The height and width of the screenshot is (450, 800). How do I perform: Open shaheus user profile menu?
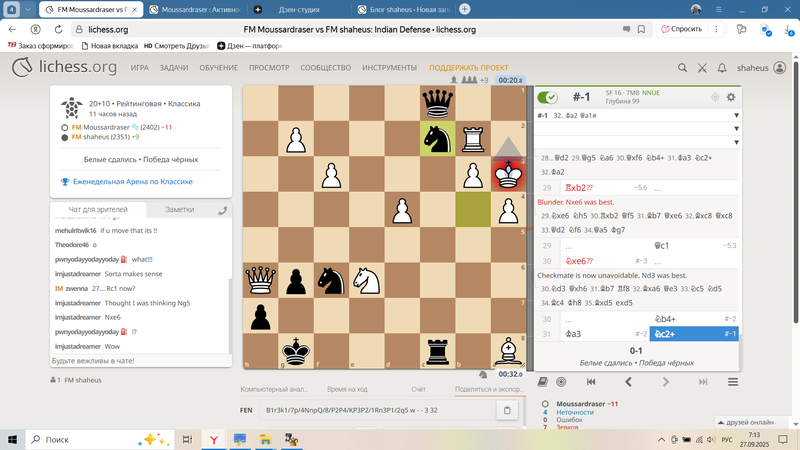(761, 67)
